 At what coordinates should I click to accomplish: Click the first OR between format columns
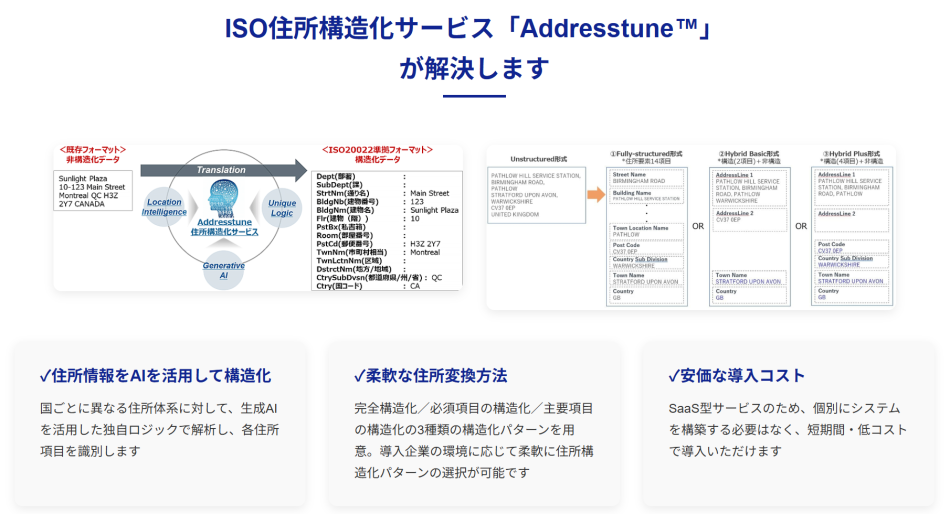(x=698, y=226)
